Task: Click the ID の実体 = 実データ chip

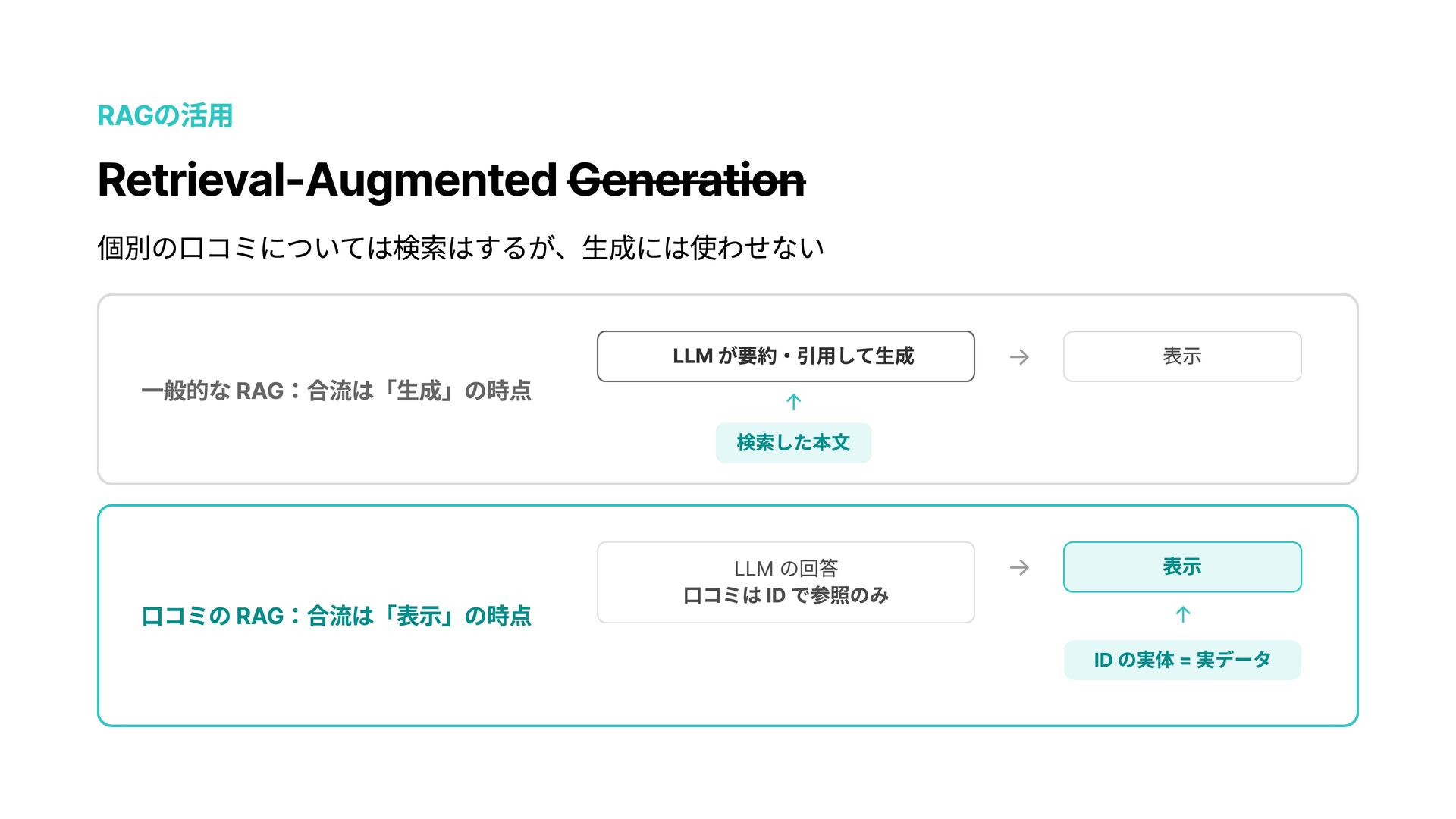Action: (x=1182, y=661)
